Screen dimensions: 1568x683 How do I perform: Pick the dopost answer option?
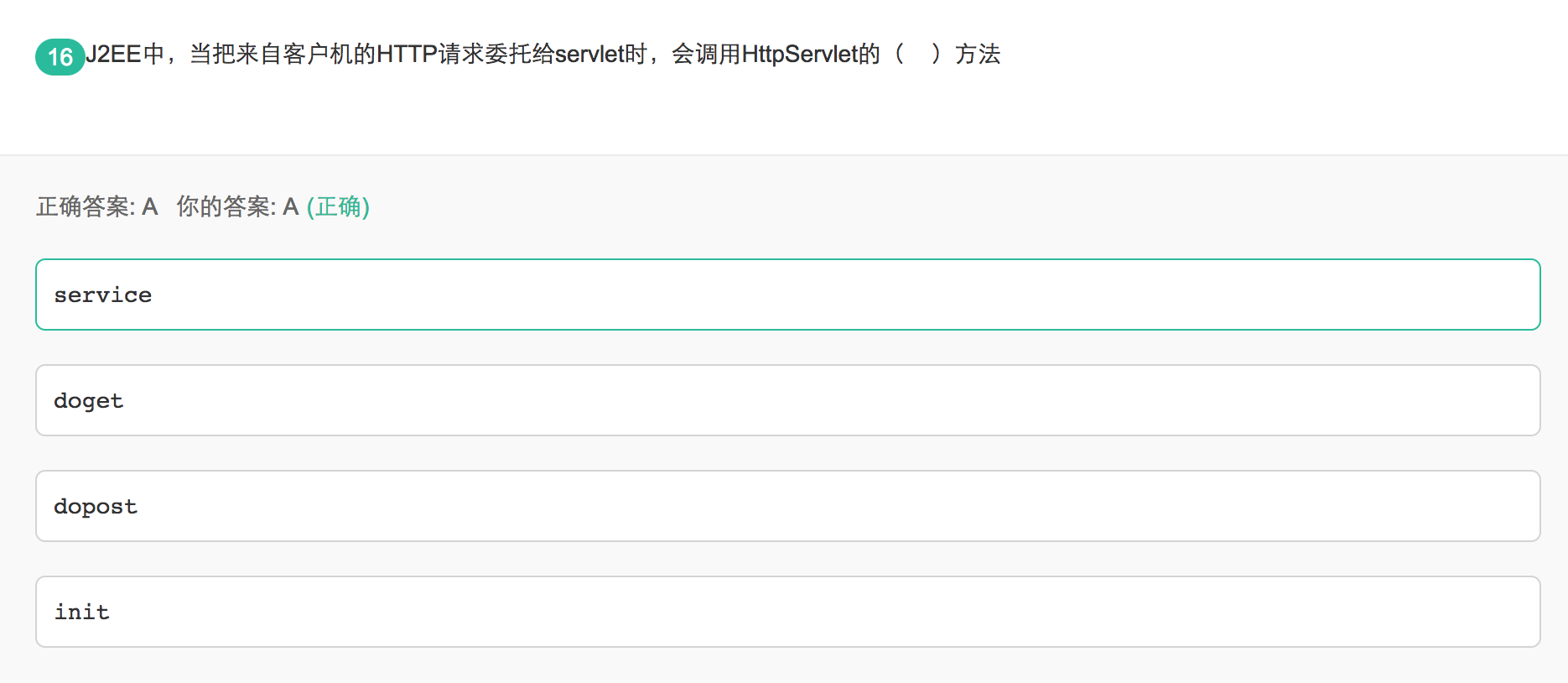pyautogui.click(x=787, y=506)
